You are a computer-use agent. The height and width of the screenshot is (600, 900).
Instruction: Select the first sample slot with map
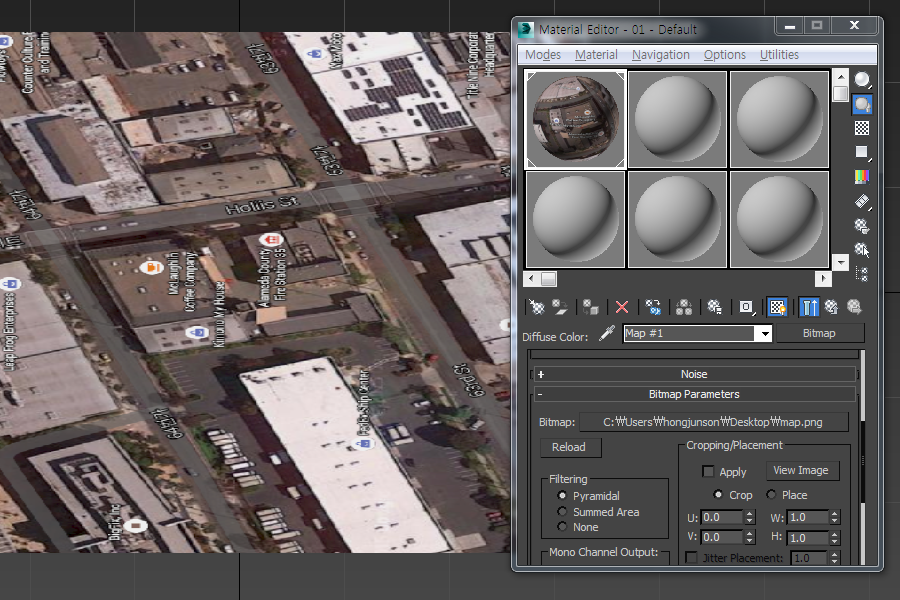pos(576,119)
